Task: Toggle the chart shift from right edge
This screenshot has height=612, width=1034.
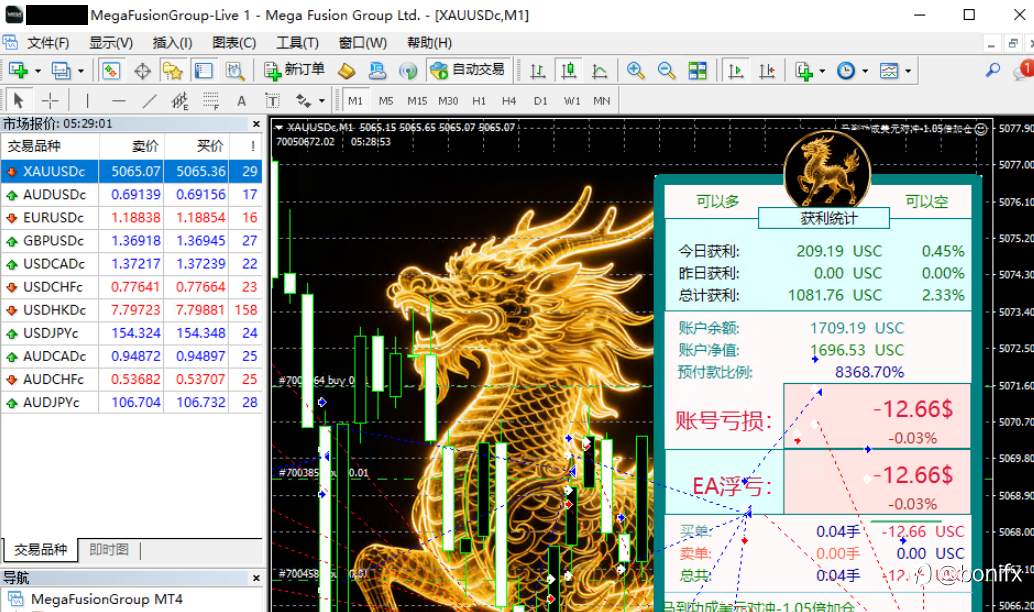Action: click(766, 70)
